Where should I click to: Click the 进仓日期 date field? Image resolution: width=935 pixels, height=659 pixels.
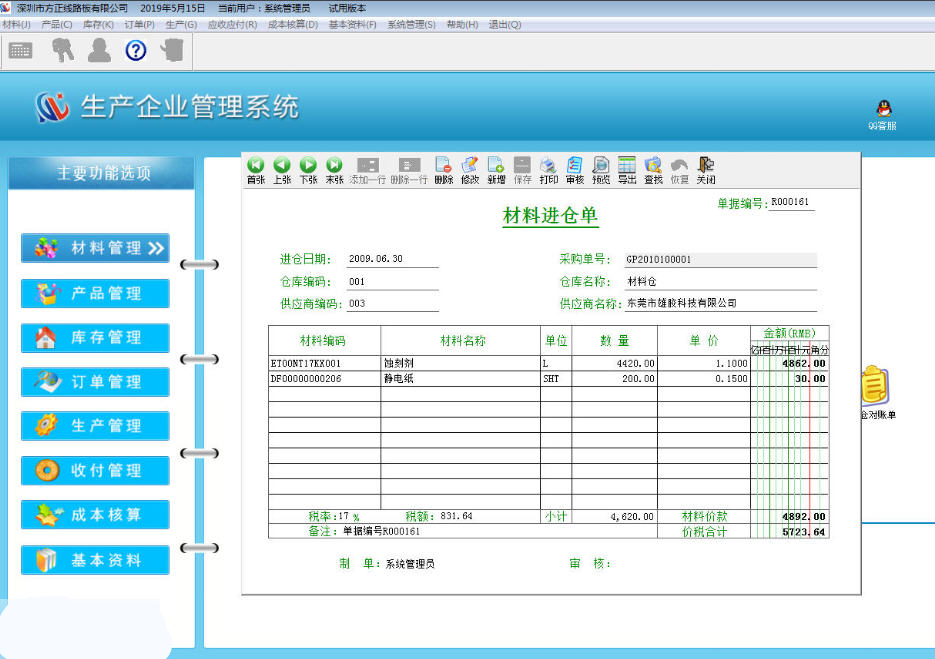pos(392,259)
